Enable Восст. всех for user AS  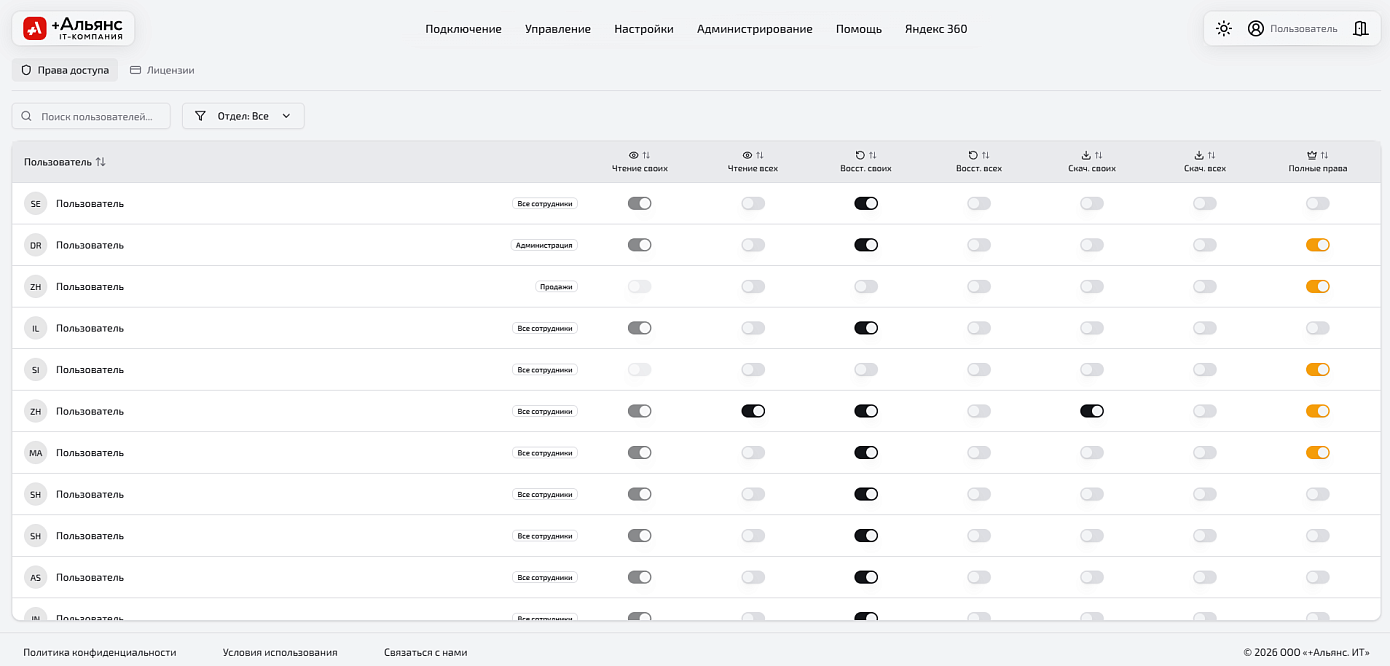(x=979, y=577)
